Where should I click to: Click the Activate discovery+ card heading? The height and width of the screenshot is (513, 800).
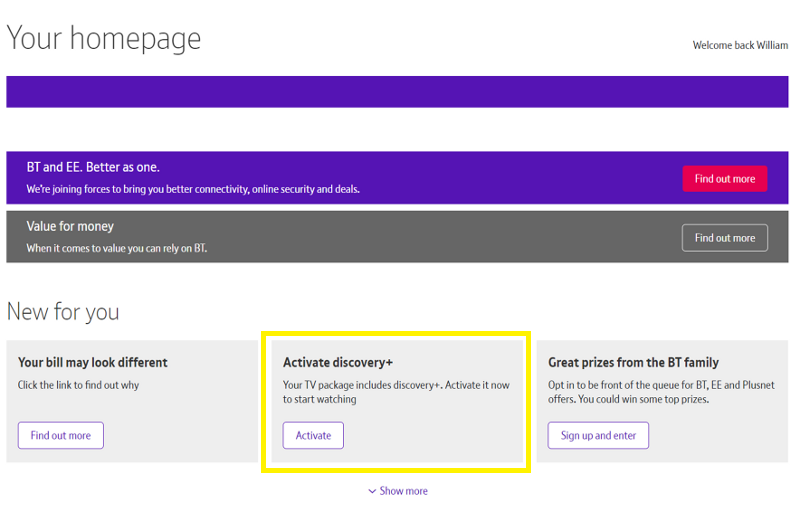click(x=338, y=362)
